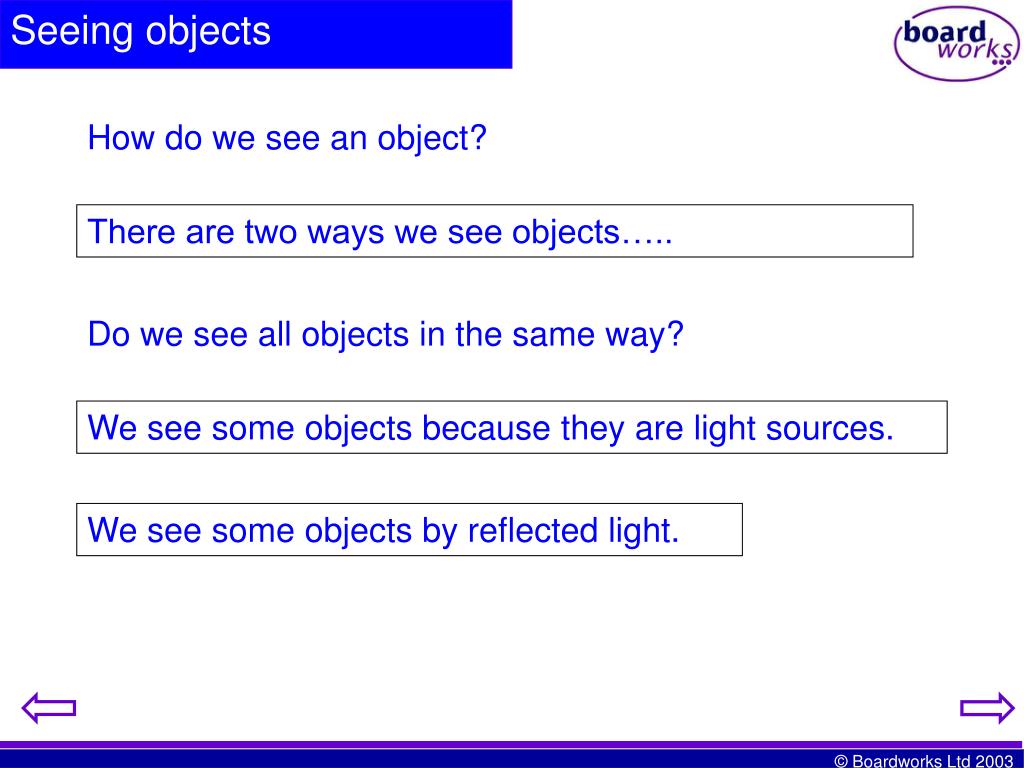Image resolution: width=1024 pixels, height=768 pixels.
Task: Select the 'reflected light' answer box
Action: [409, 530]
